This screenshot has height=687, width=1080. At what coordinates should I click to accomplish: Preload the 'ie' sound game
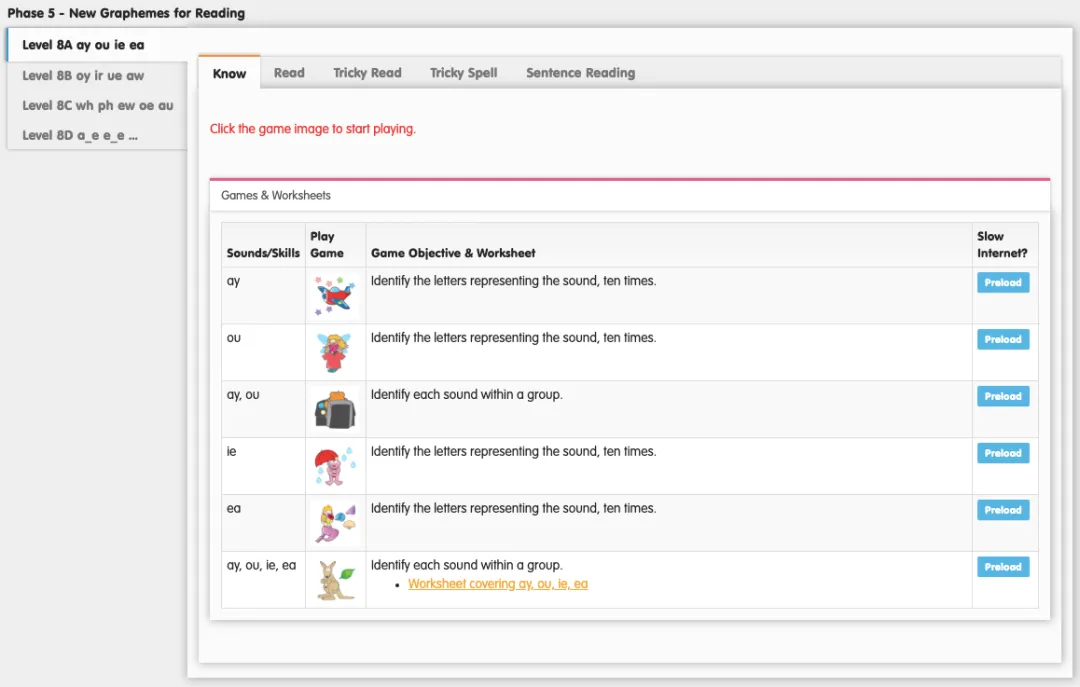(x=1002, y=454)
